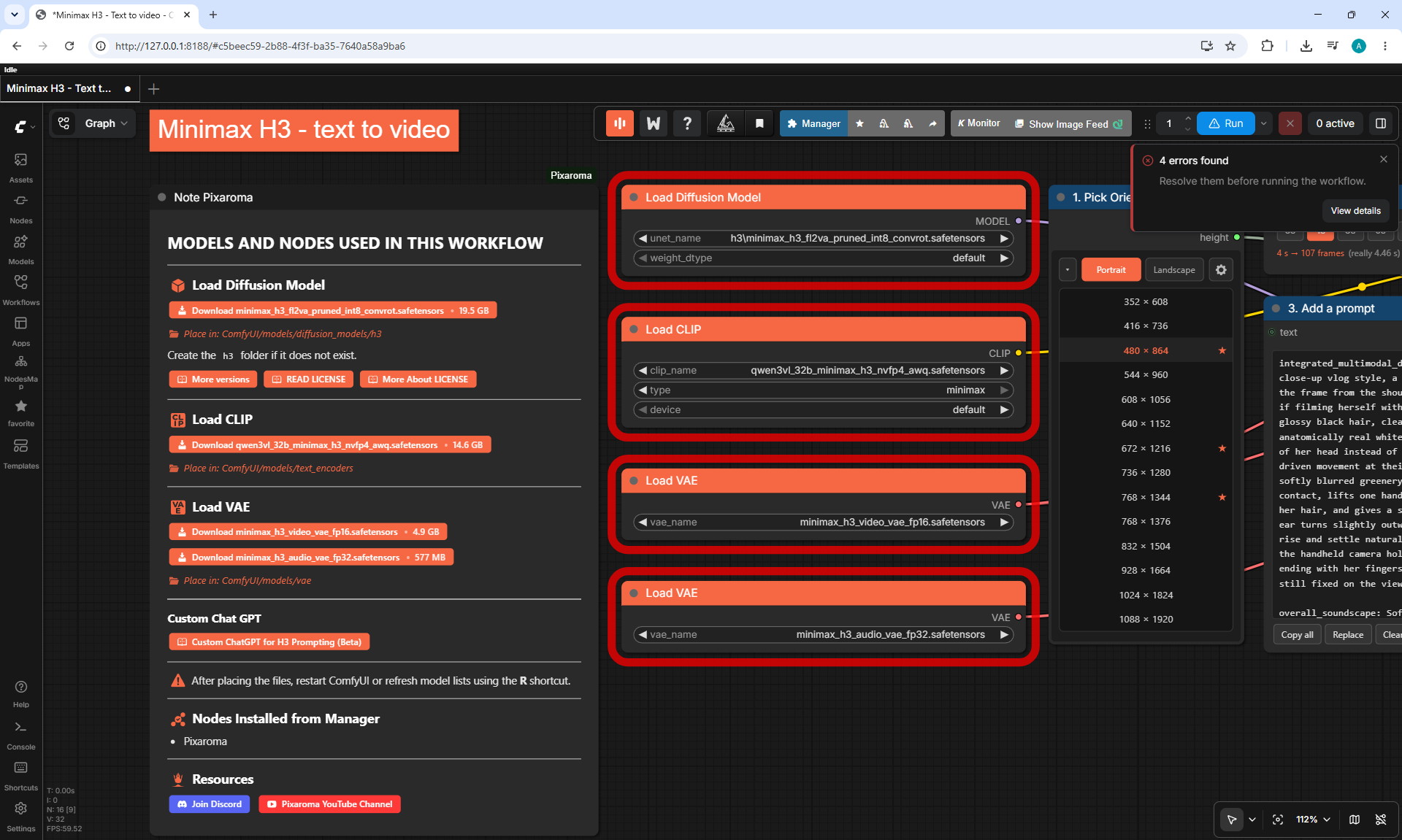Open the Nodes library sidebar

point(21,208)
